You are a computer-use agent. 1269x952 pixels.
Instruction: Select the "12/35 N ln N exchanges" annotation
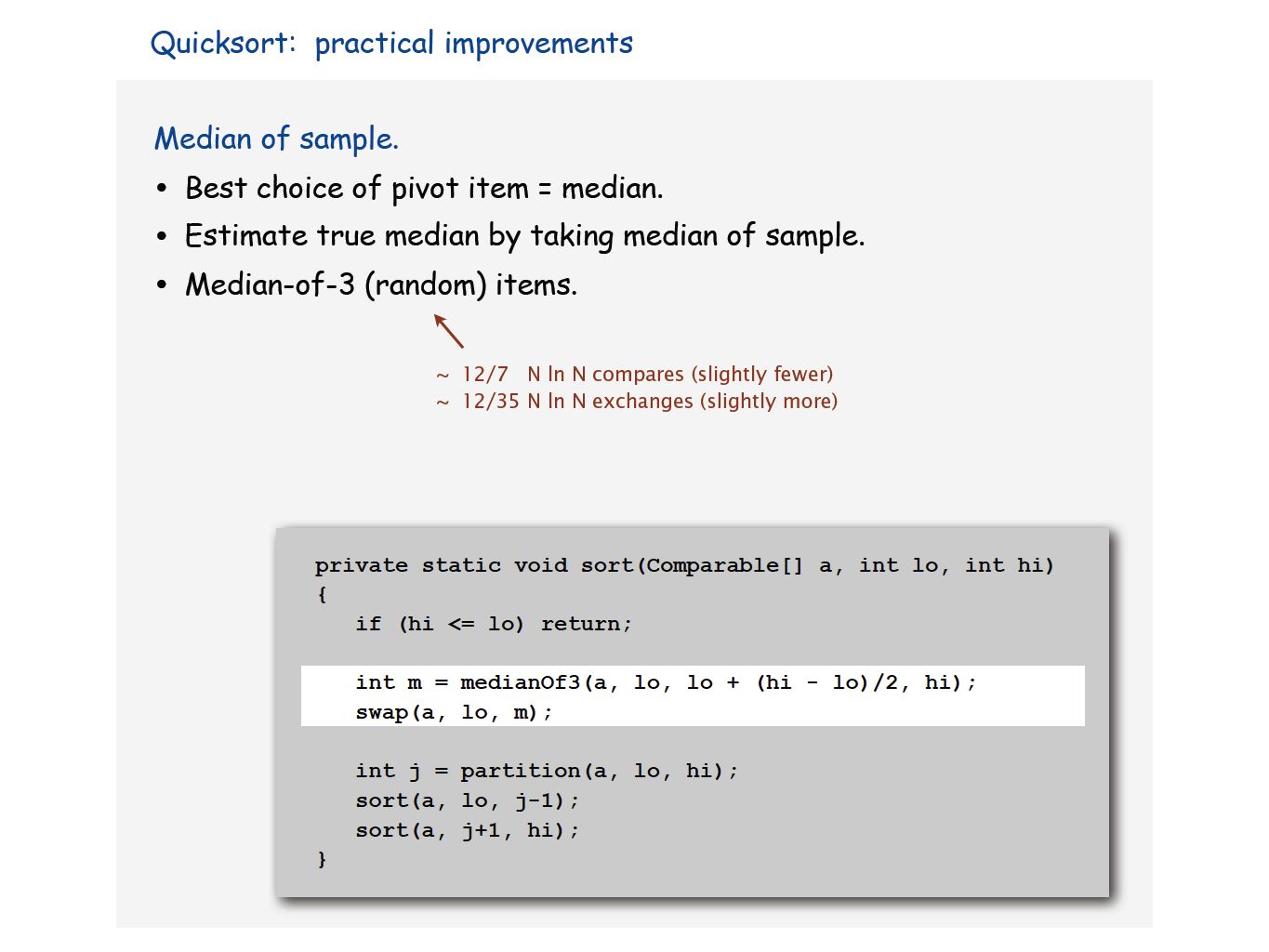(637, 401)
